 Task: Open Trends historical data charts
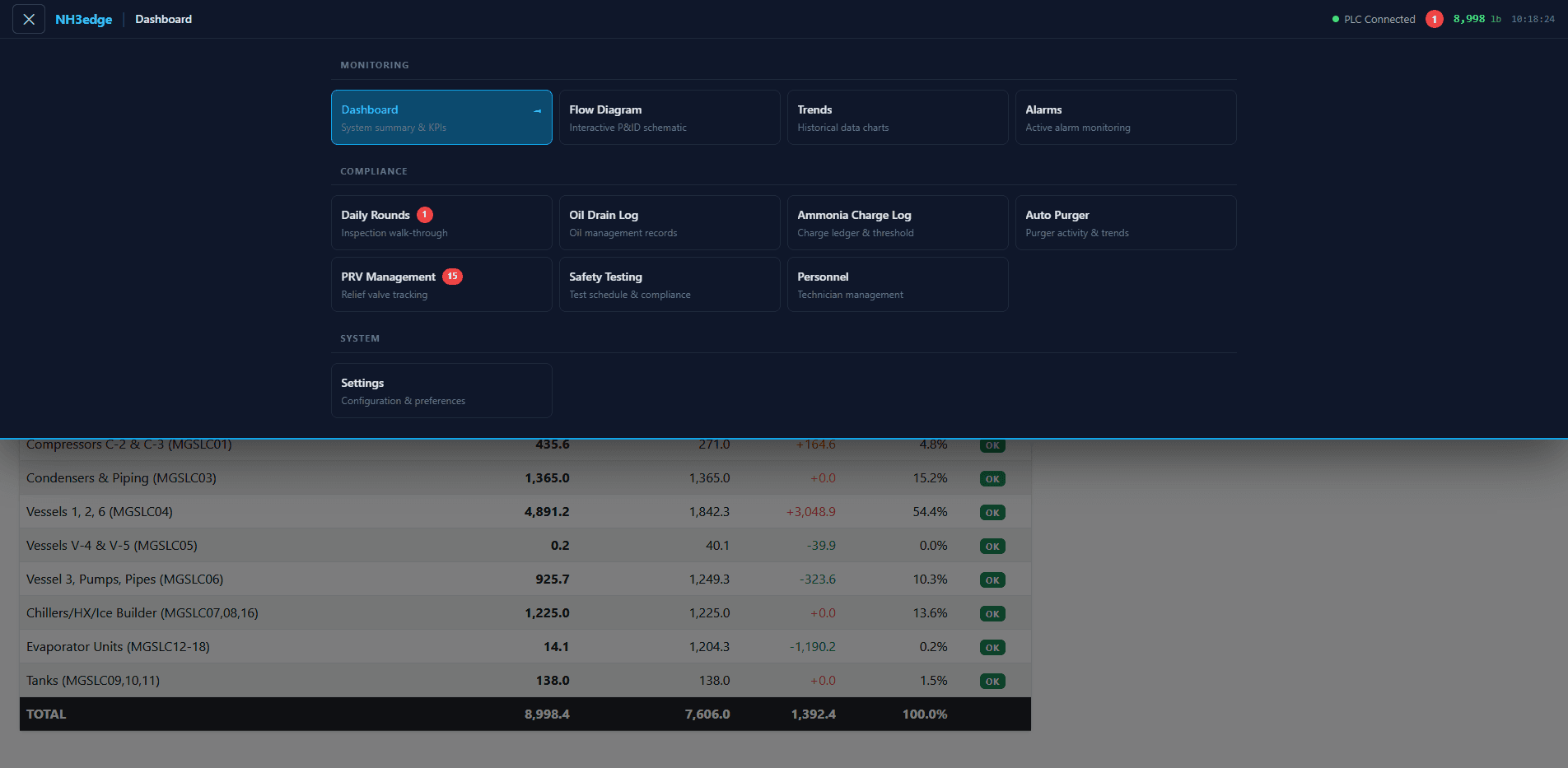coord(897,117)
